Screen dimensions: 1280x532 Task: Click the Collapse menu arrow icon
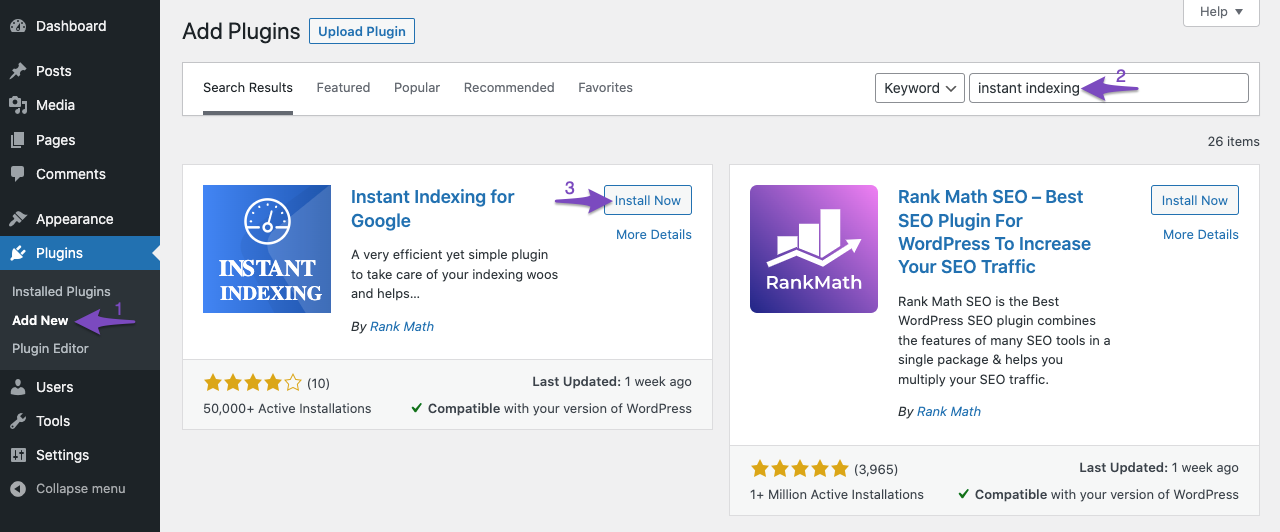18,489
